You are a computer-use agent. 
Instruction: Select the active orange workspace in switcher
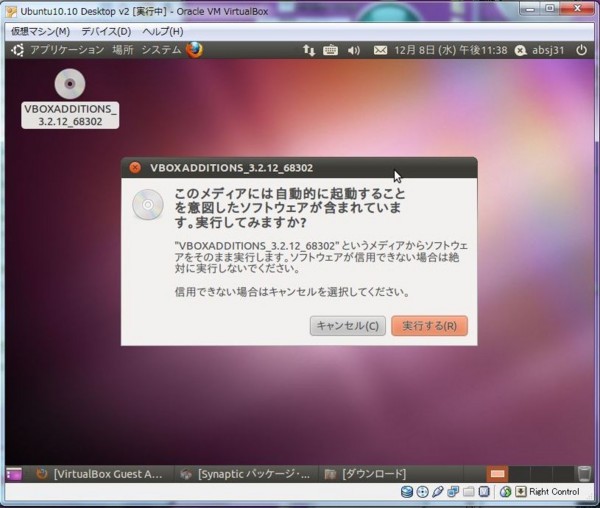coord(497,474)
